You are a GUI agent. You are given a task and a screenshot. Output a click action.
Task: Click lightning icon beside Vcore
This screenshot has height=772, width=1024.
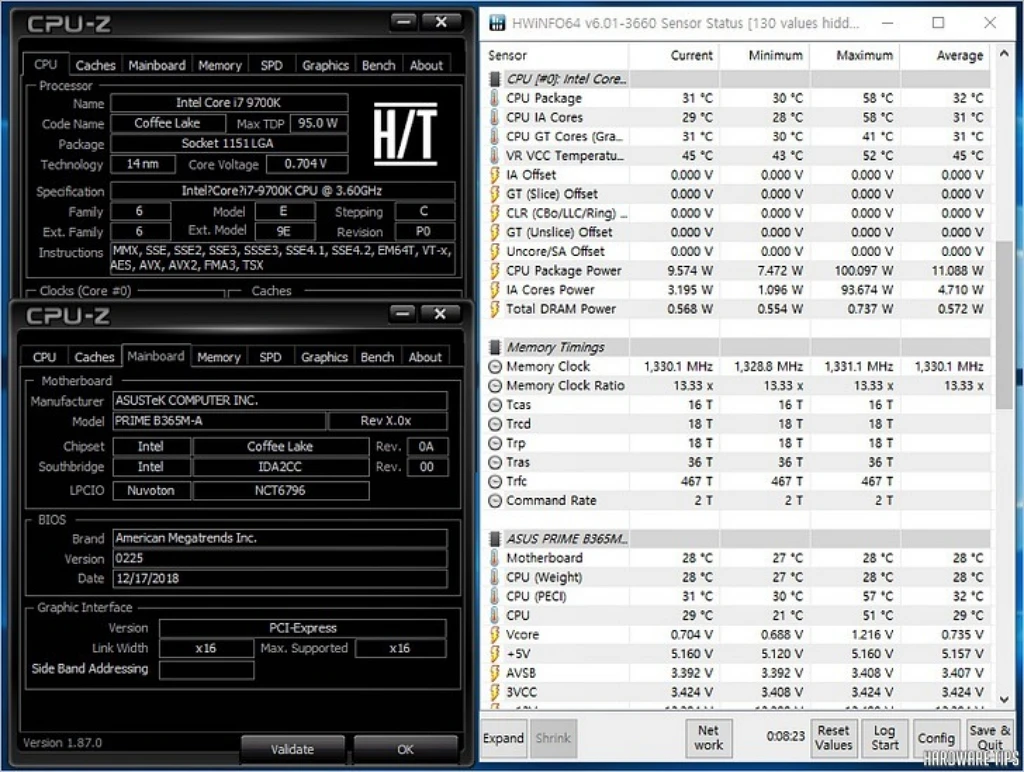[494, 635]
